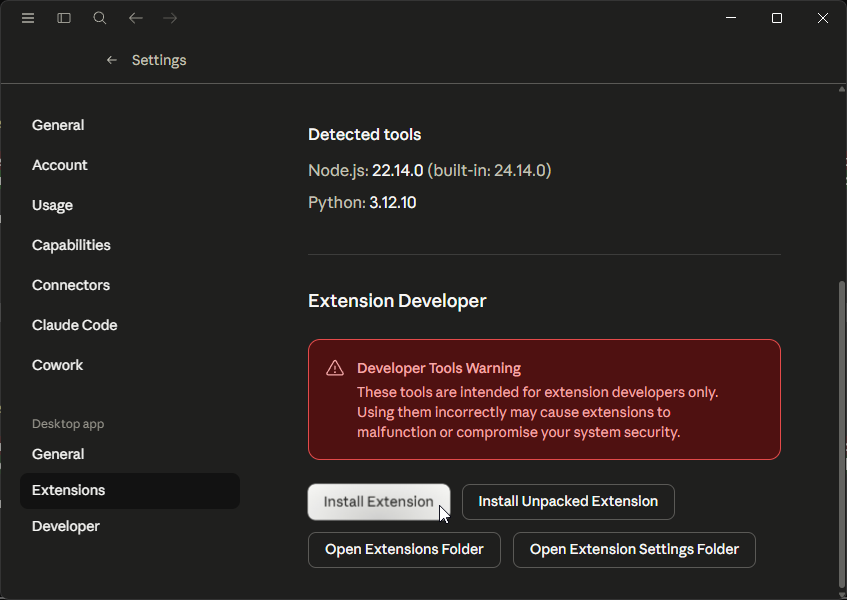Click the warning triangle in Developer Tools Warning
This screenshot has height=600, width=847.
point(334,367)
